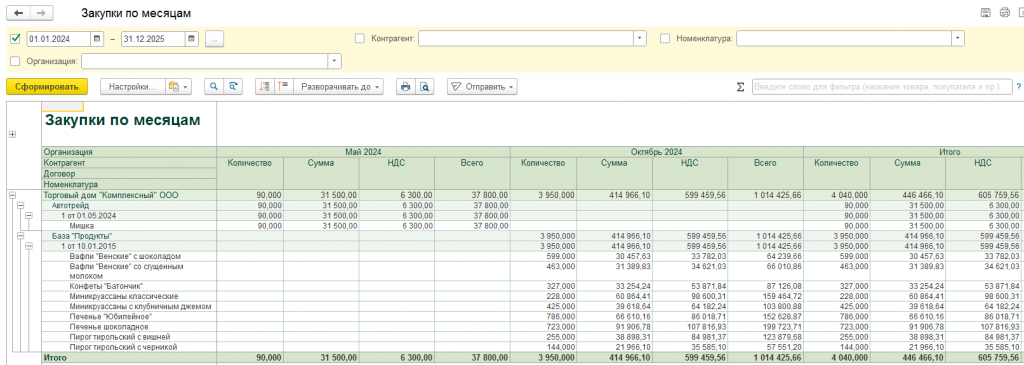Expand the report header plus icon
Viewport: 1024px width, 365px height.
click(x=12, y=134)
